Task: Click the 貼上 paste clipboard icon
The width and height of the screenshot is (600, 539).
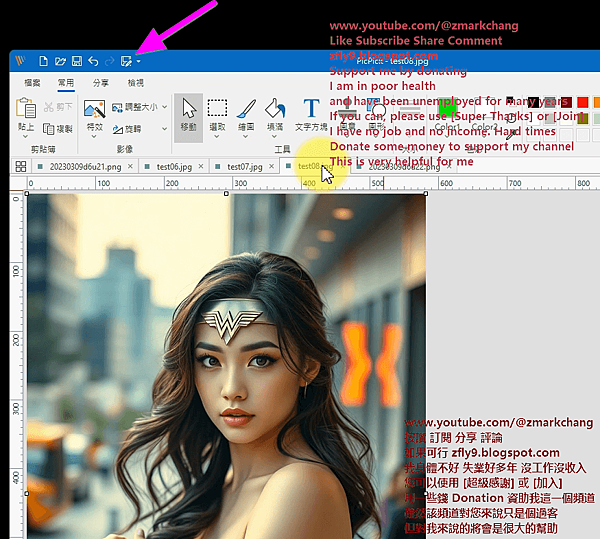Action: pyautogui.click(x=26, y=107)
